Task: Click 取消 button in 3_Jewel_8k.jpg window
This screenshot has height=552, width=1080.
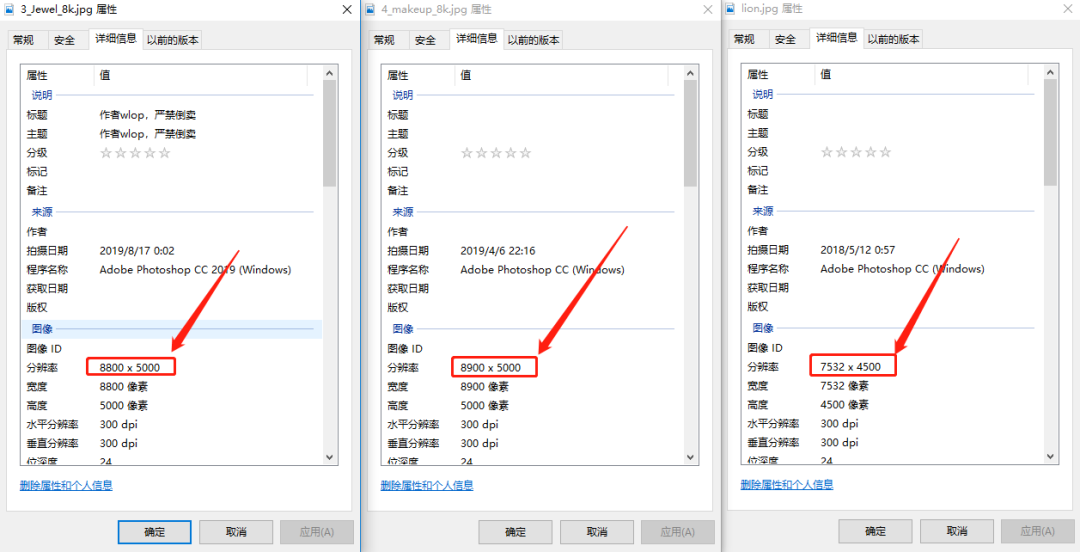Action: tap(236, 532)
